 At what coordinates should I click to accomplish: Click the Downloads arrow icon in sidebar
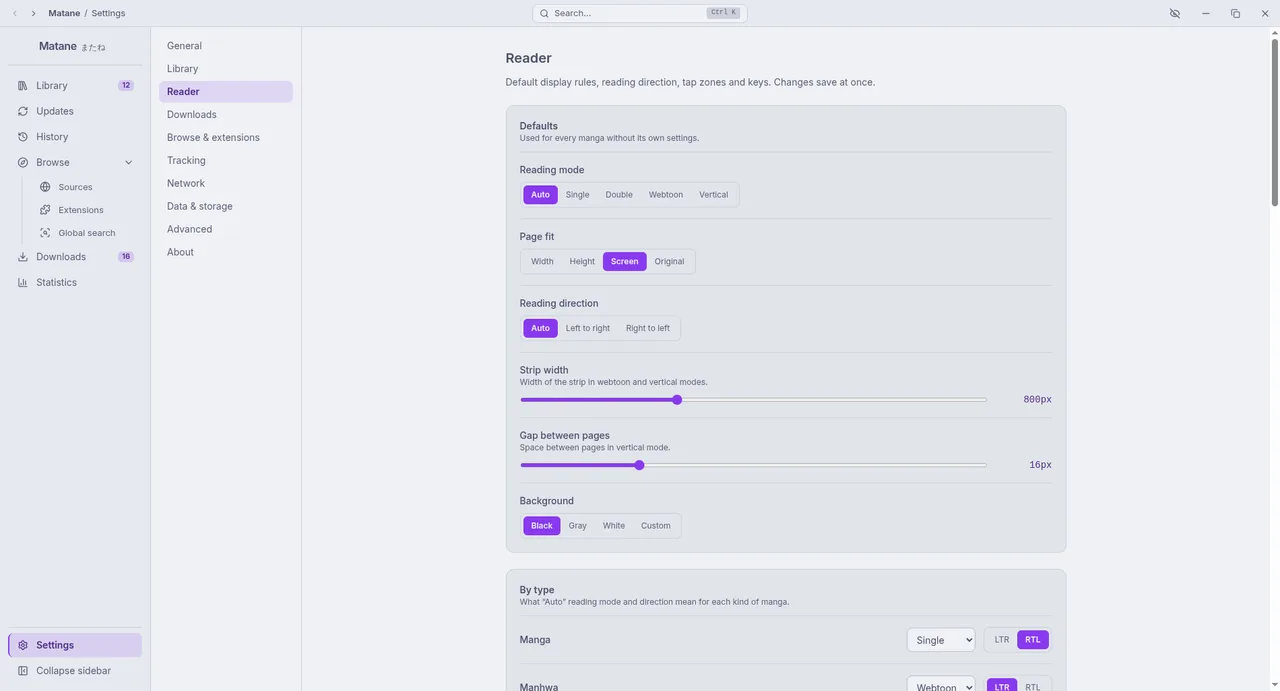(23, 257)
